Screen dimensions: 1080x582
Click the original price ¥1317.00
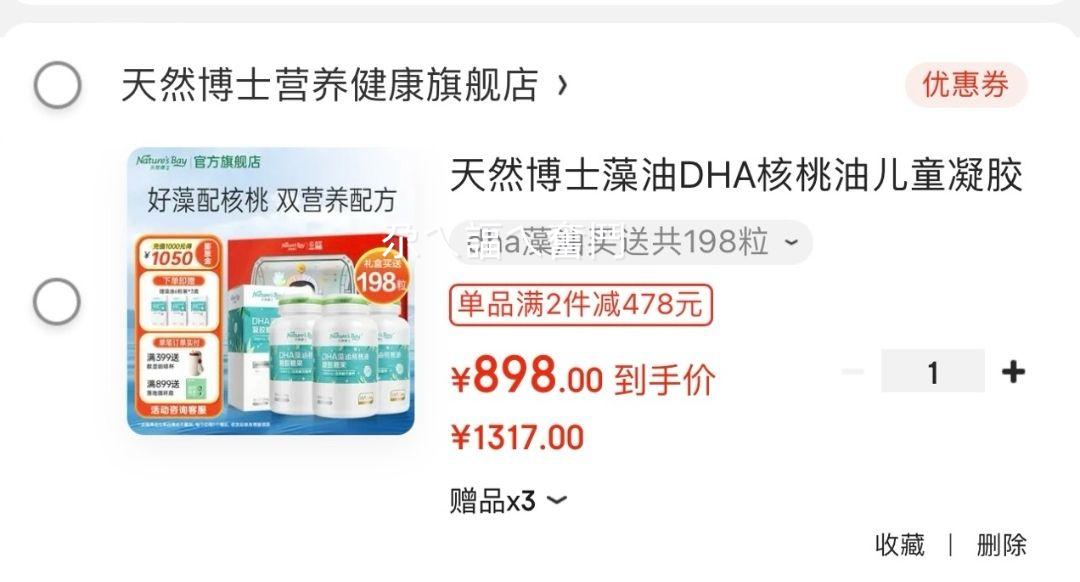click(517, 437)
